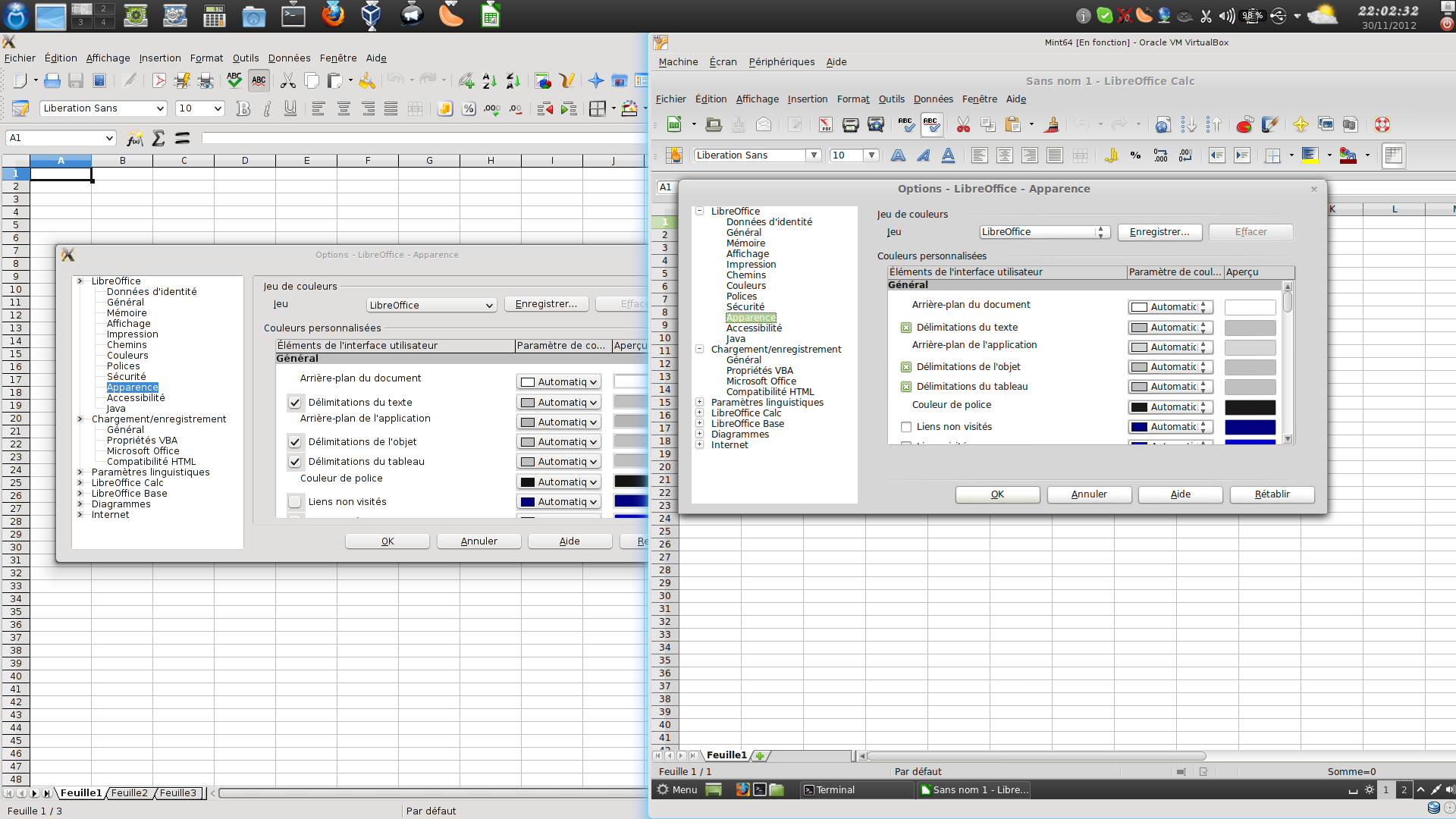
Task: Click Format Paintbrush icon in left Calc toolbar
Action: pyautogui.click(x=367, y=80)
